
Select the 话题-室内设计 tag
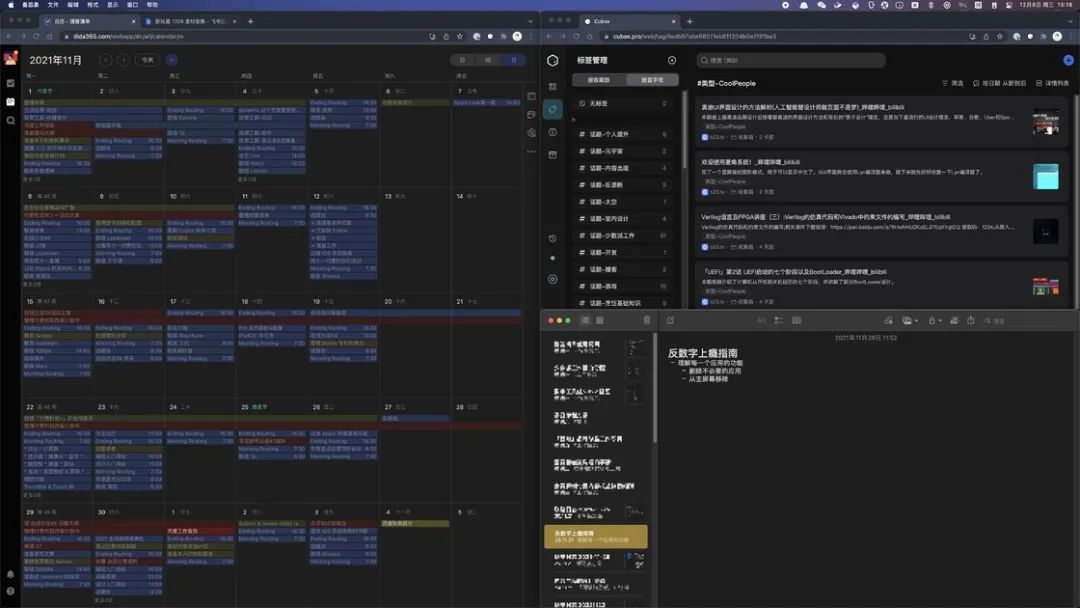click(x=624, y=218)
